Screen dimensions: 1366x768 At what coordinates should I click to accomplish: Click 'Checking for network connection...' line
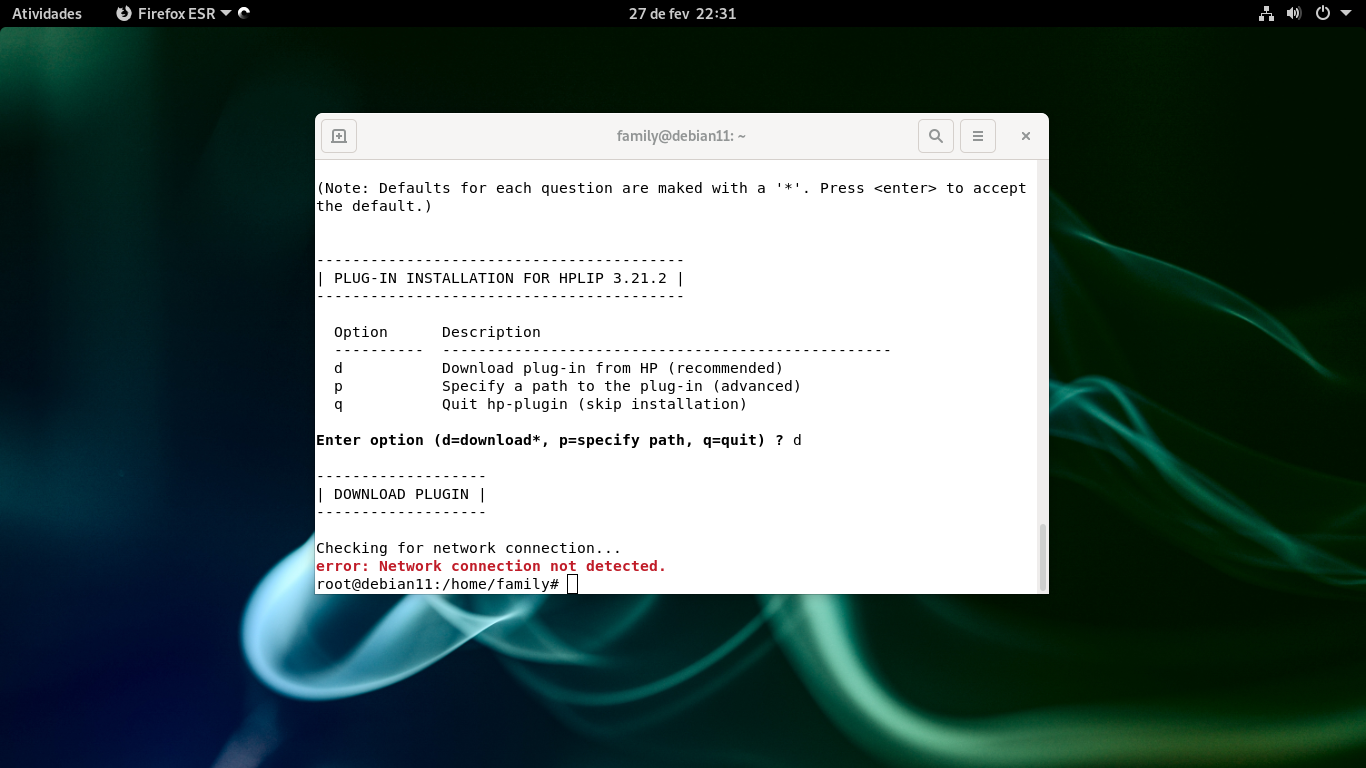pyautogui.click(x=469, y=548)
